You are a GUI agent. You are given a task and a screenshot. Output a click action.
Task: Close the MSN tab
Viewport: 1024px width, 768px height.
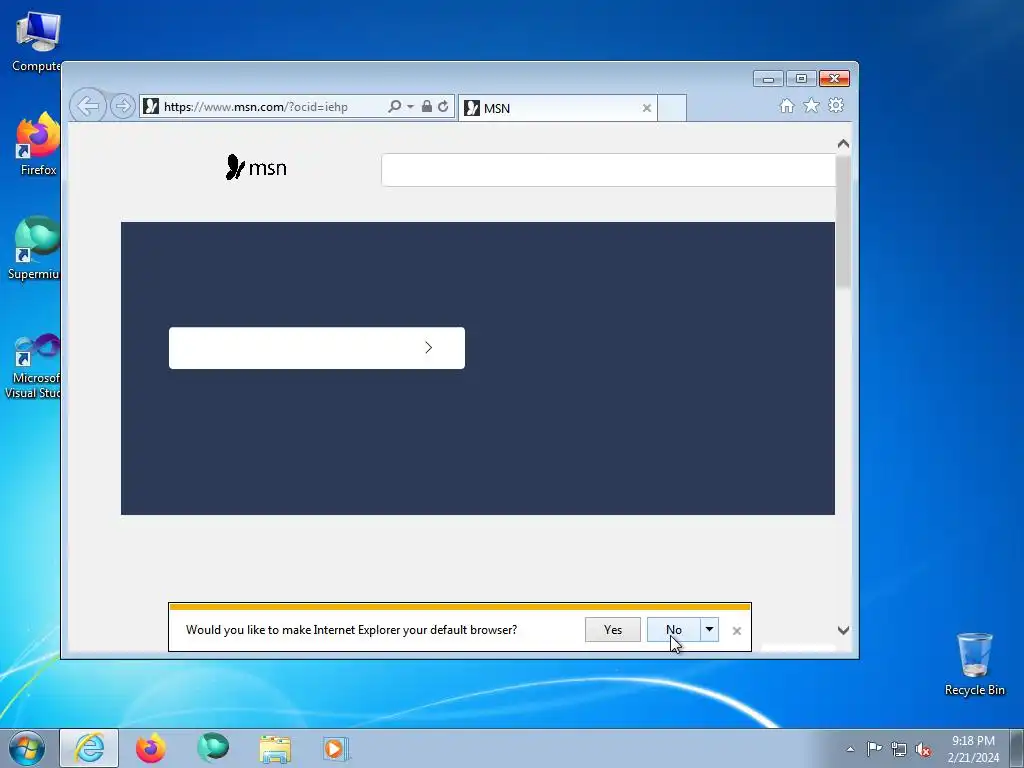(x=647, y=108)
